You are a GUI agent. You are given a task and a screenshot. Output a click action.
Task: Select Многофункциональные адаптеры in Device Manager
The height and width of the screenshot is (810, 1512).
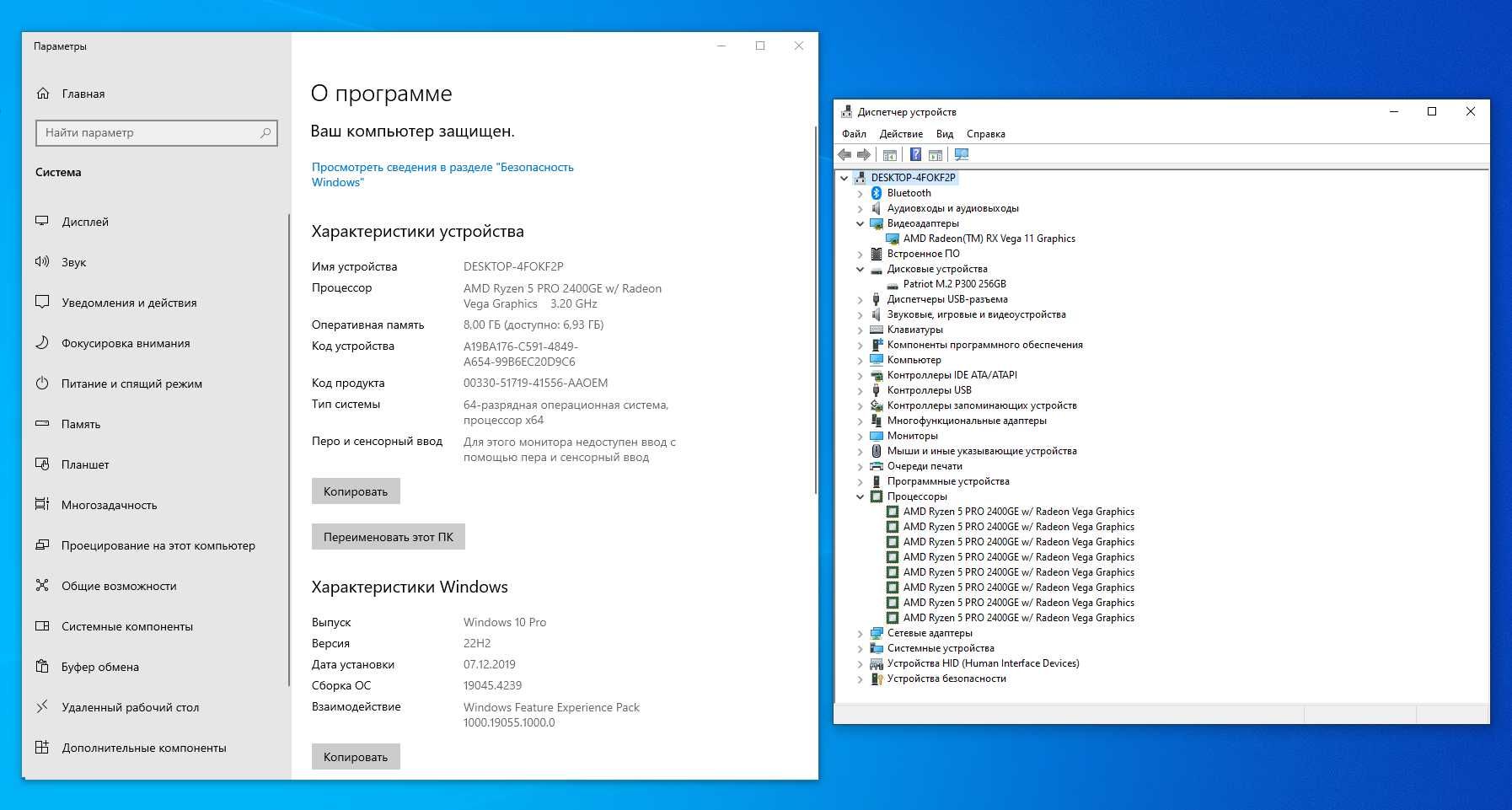967,421
